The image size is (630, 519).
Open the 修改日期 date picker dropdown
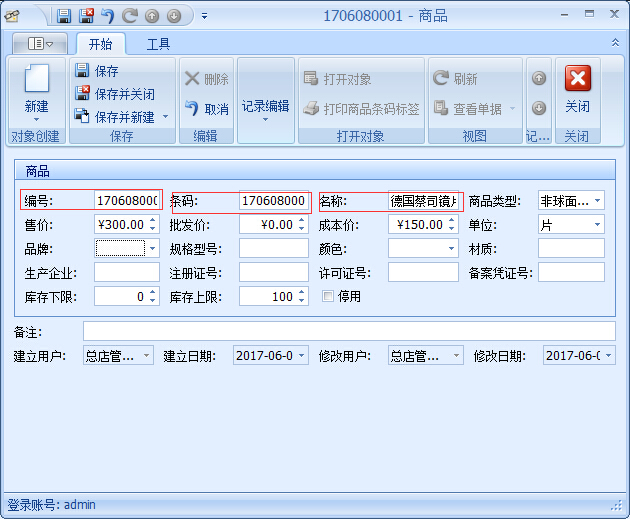[609, 356]
